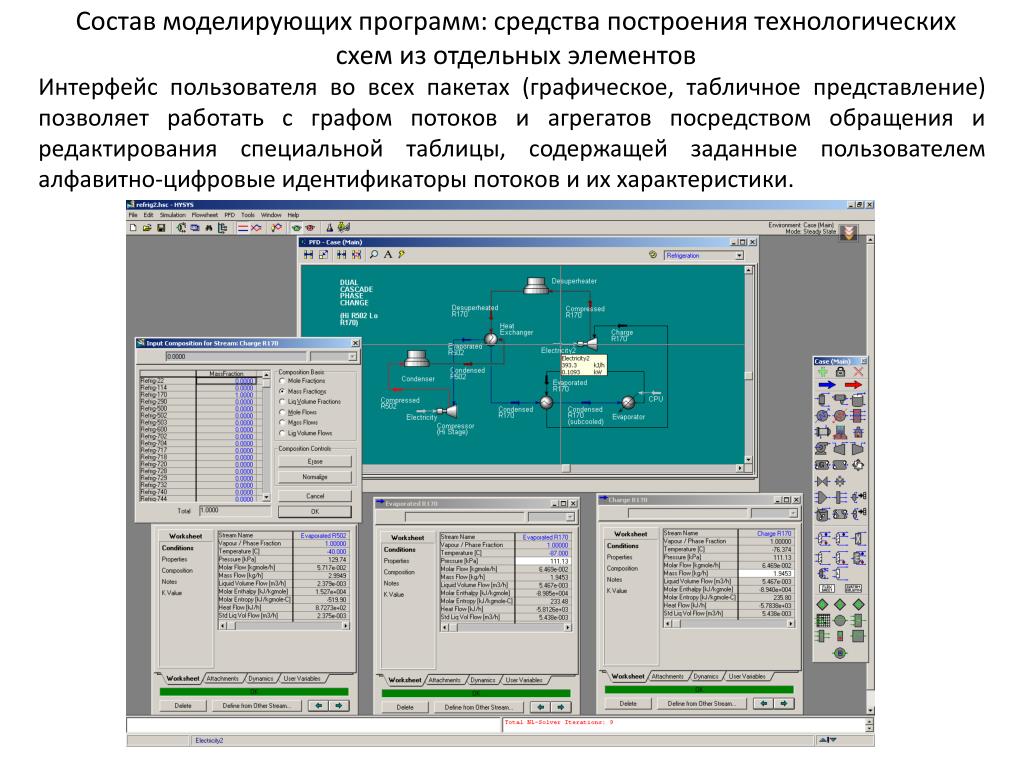Click the round green icon at palette bottom
This screenshot has height=768, width=1024.
[840, 652]
